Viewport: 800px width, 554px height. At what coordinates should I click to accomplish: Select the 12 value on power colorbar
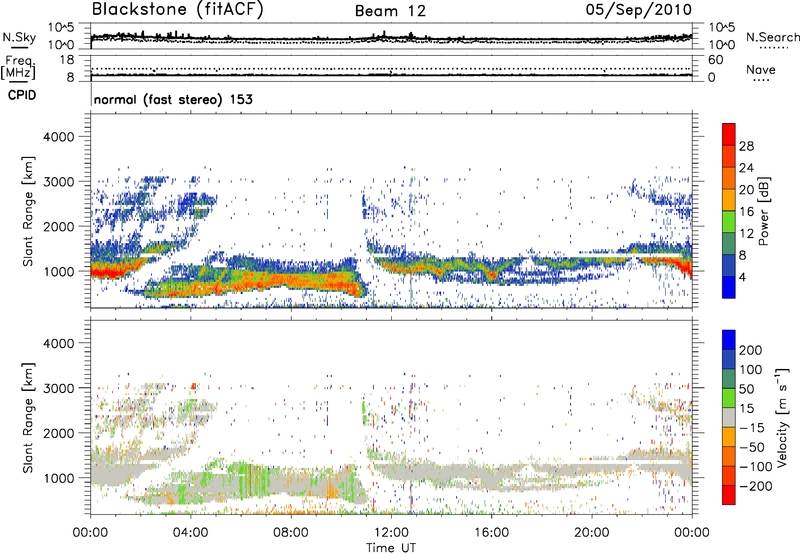coord(746,234)
